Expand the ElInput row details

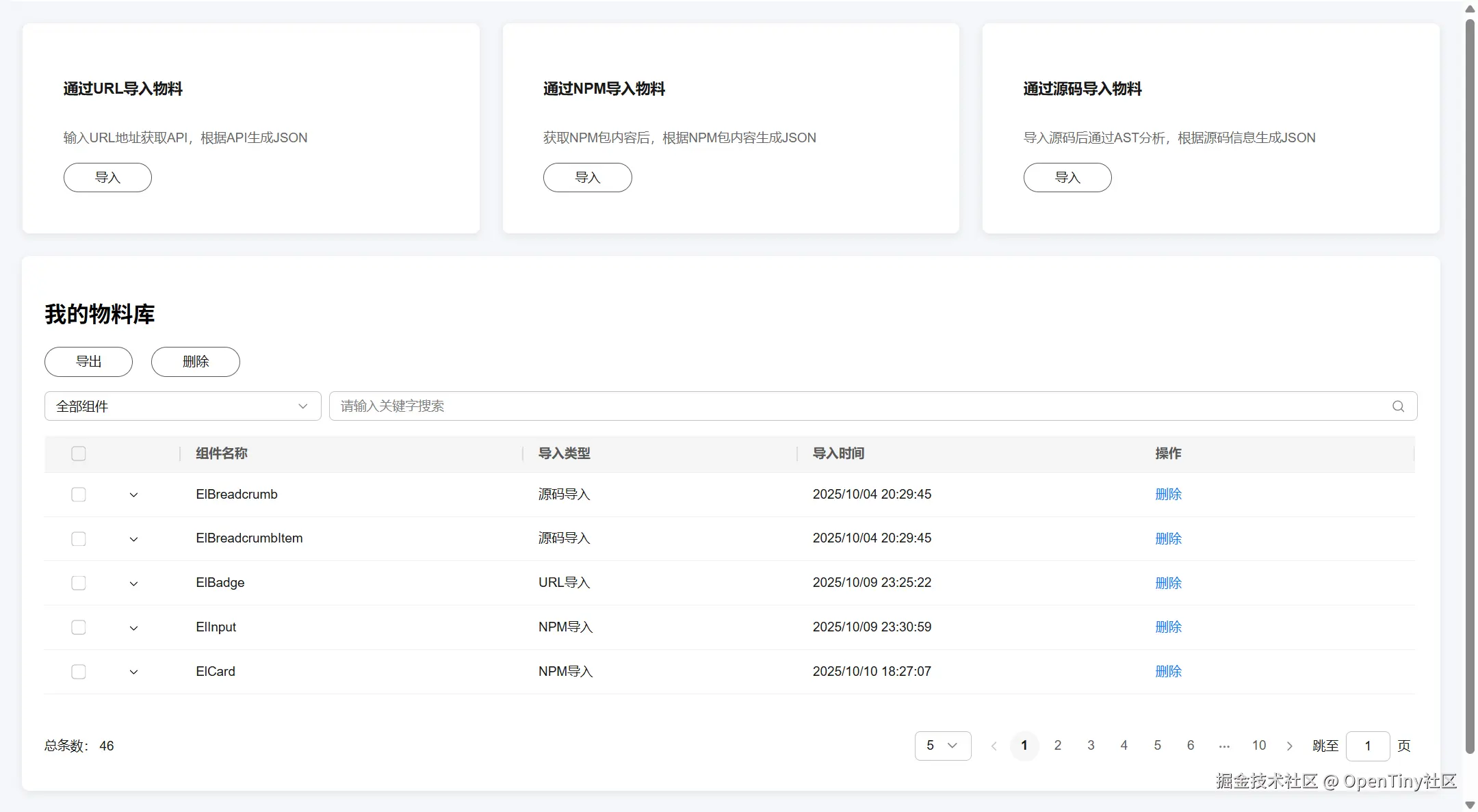click(133, 628)
